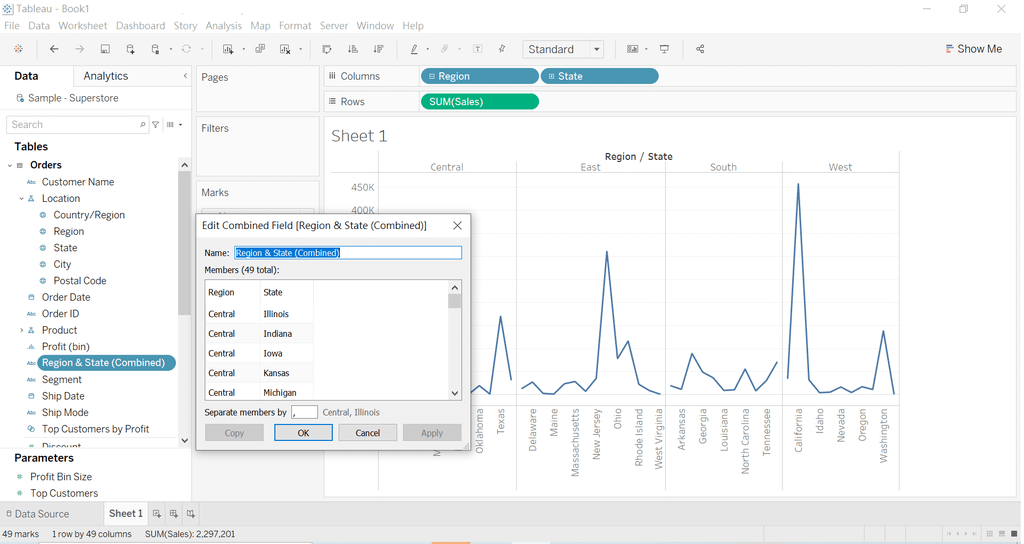Select the Top Customers by Profit set
This screenshot has height=544, width=1024.
[x=95, y=429]
